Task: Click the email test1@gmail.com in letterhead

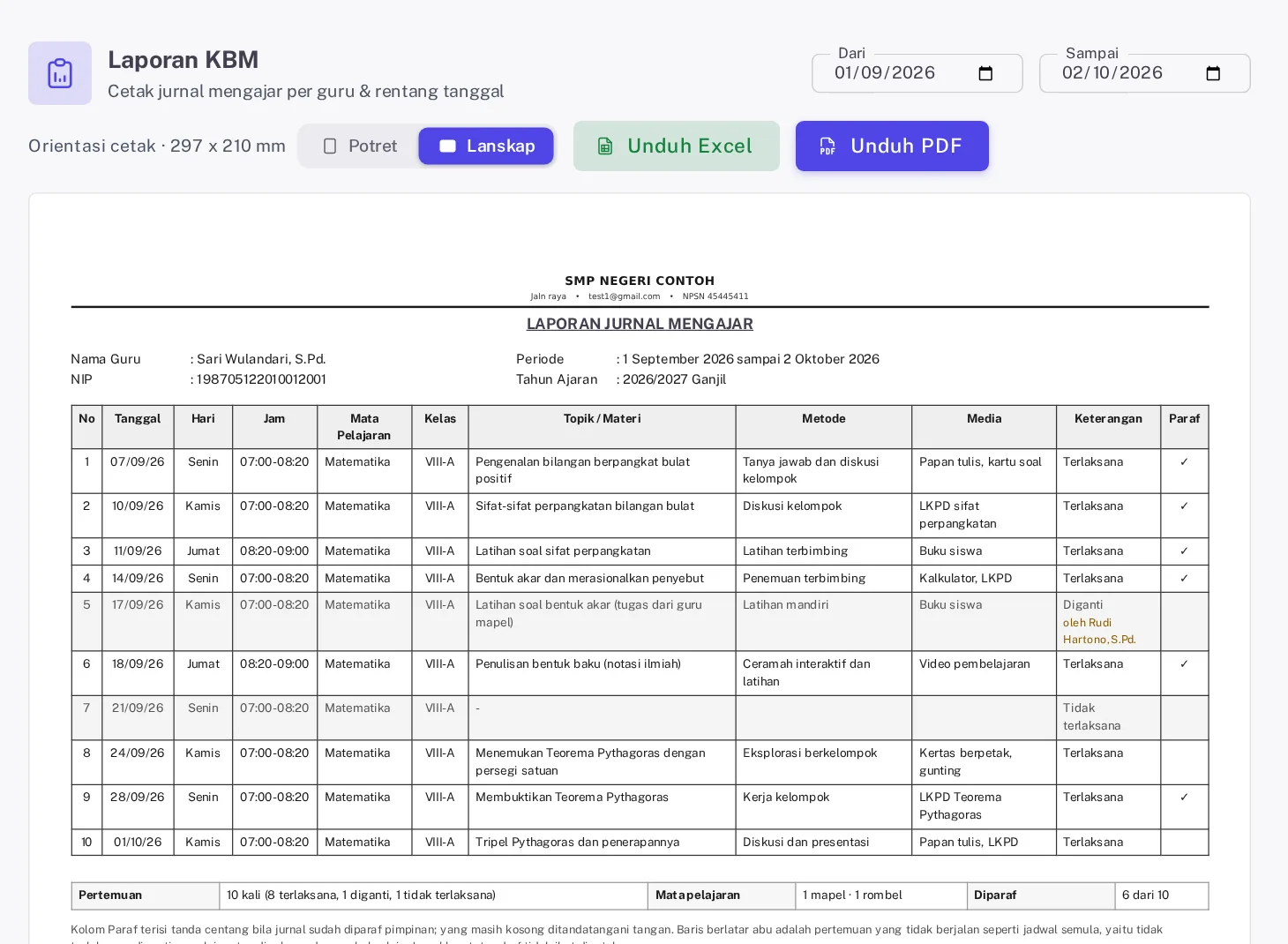Action: (x=624, y=296)
